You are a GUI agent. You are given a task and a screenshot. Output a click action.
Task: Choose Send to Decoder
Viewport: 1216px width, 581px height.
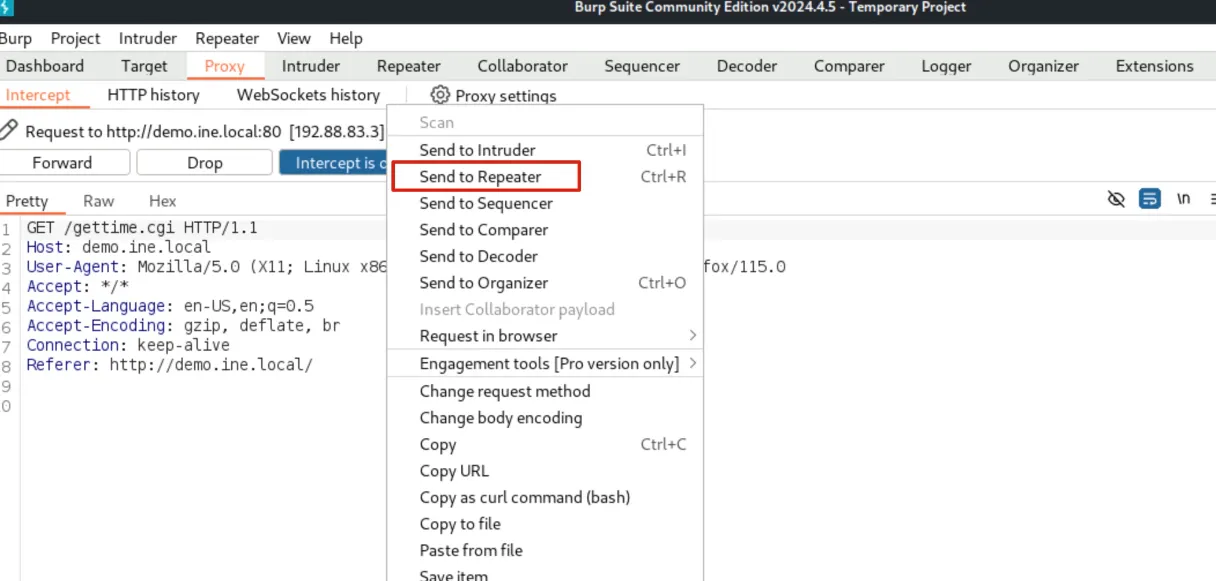tap(545, 257)
